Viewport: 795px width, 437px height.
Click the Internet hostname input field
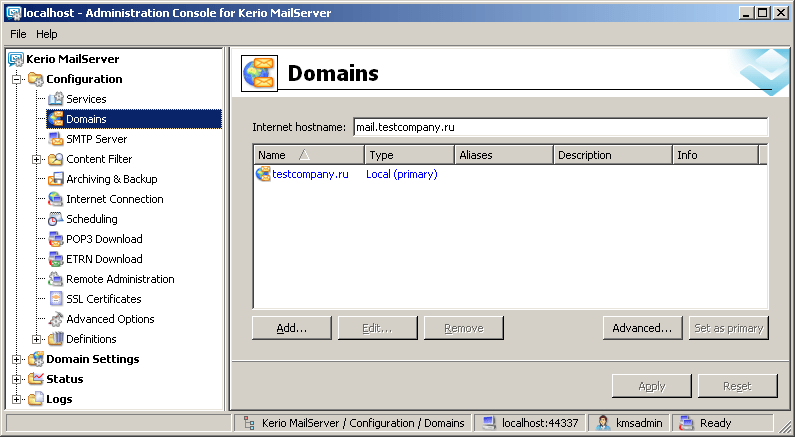point(561,127)
